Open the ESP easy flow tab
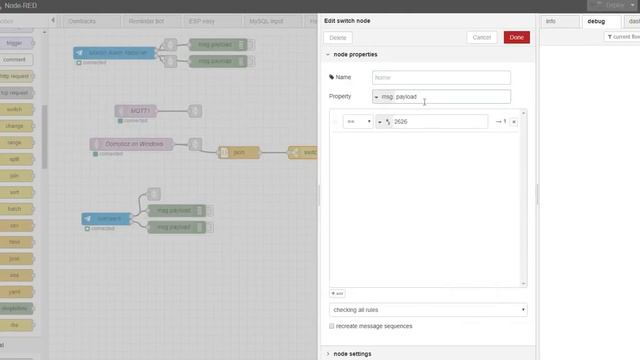 [x=212, y=21]
